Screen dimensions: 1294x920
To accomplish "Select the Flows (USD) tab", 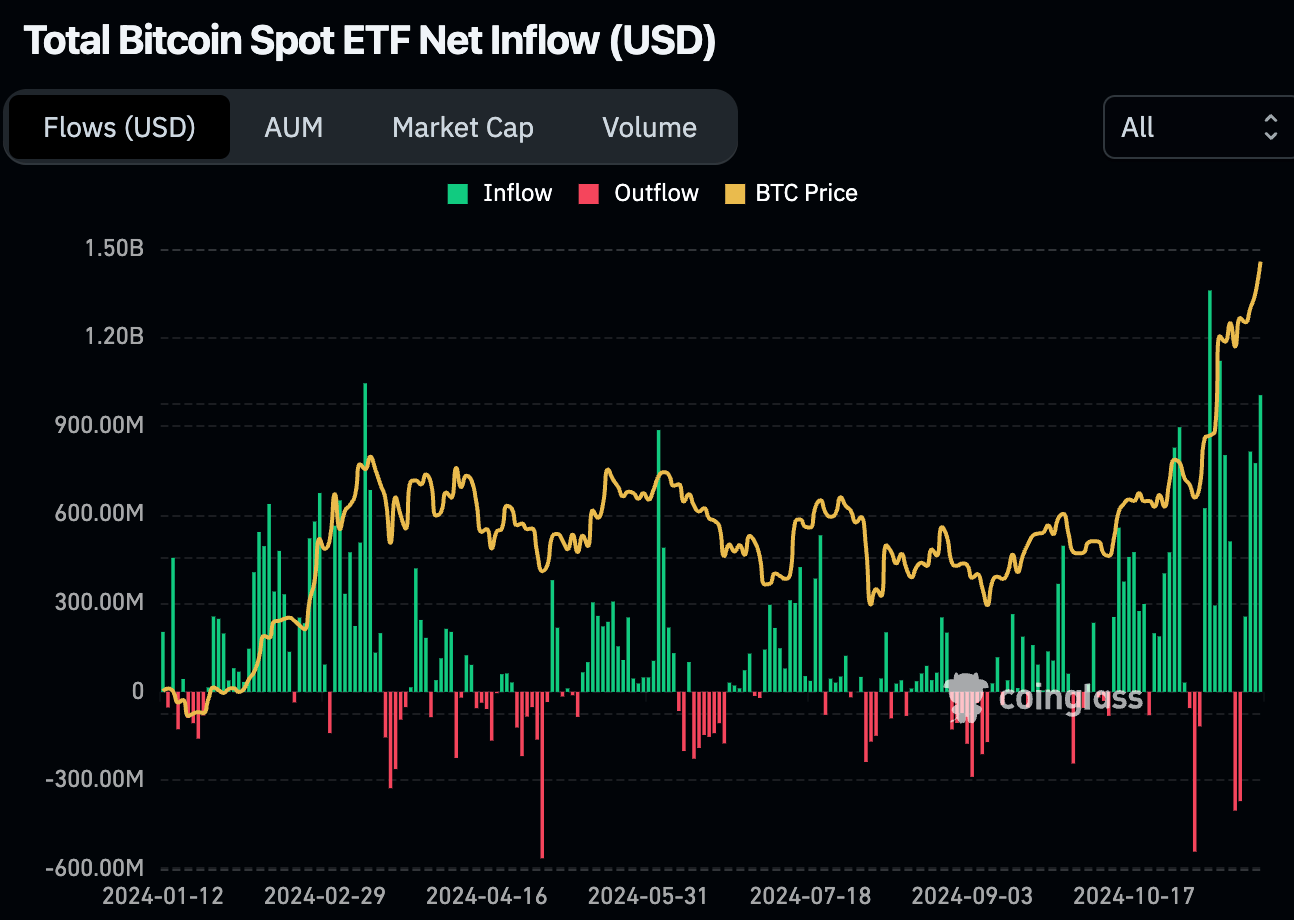I will 119,128.
